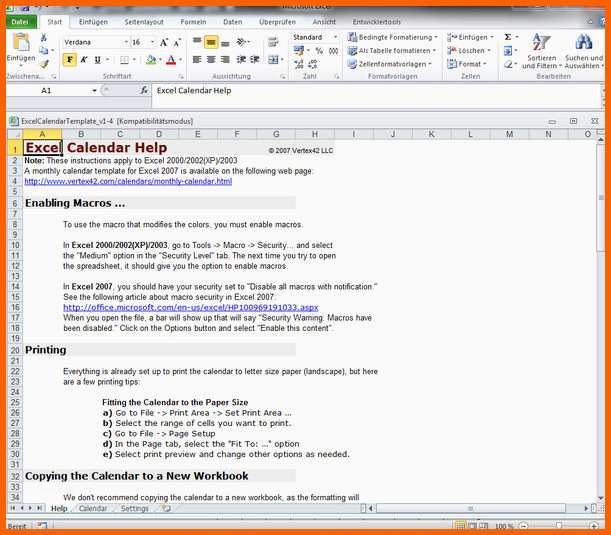
Task: Open the font size 16 dropdown
Action: pos(152,42)
